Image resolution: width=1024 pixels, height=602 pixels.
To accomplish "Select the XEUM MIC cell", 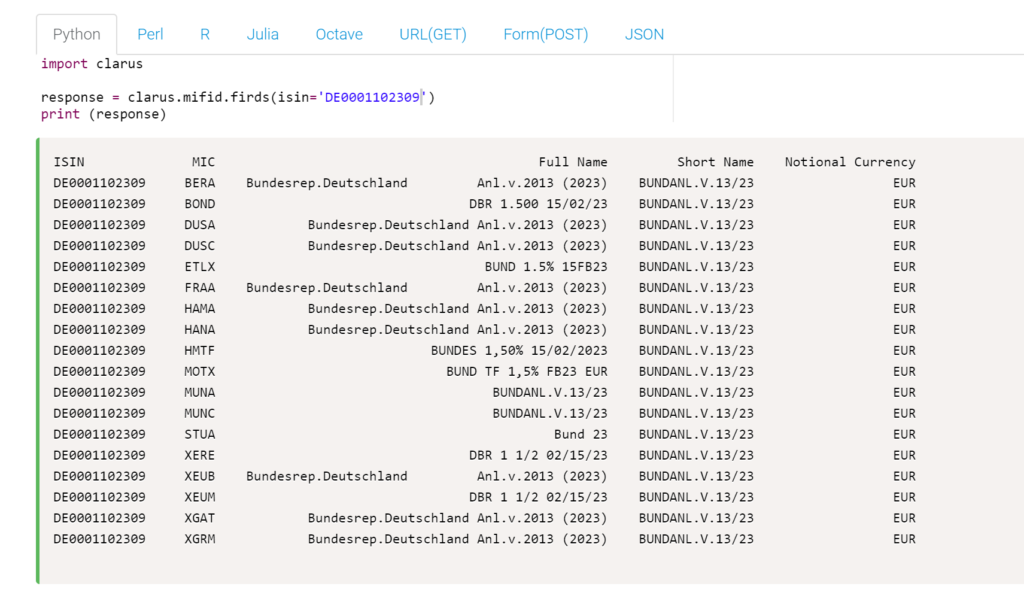I will (199, 497).
